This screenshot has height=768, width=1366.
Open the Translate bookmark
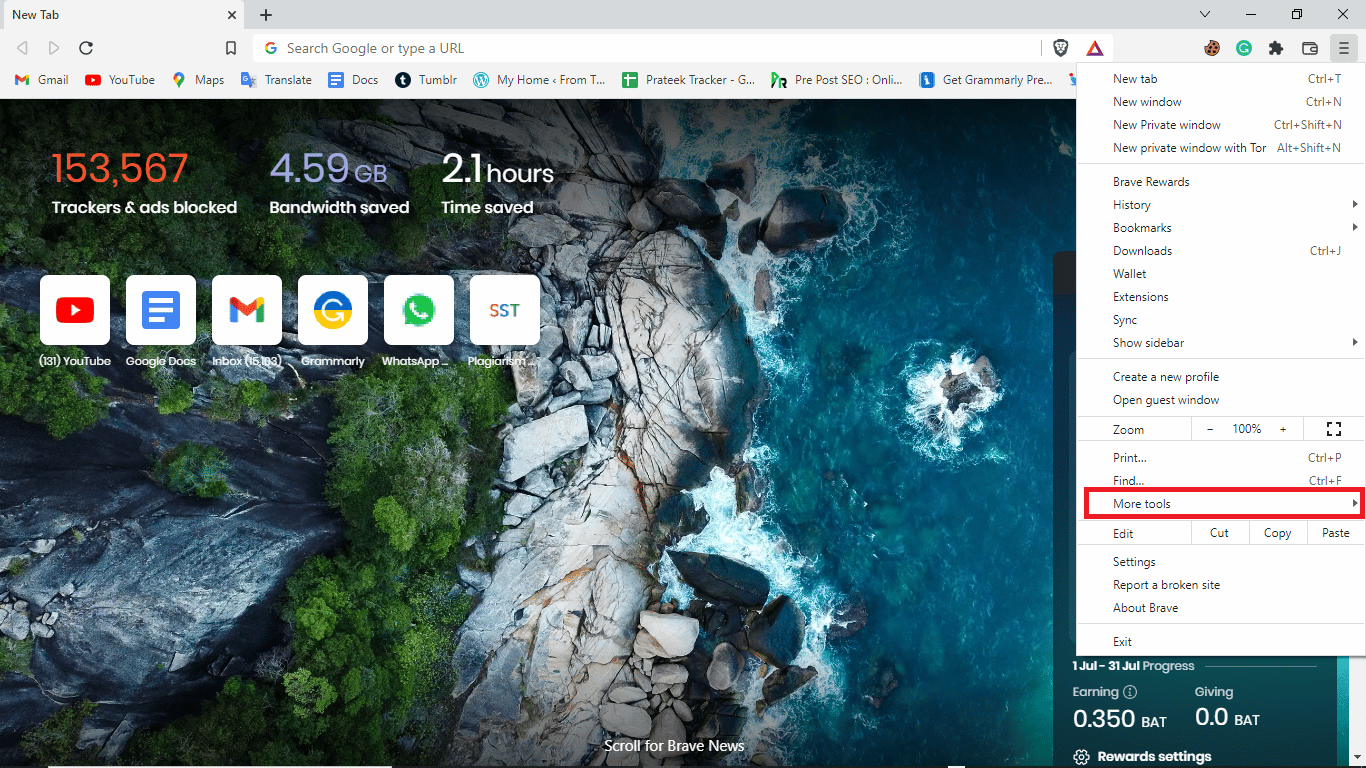tap(277, 80)
